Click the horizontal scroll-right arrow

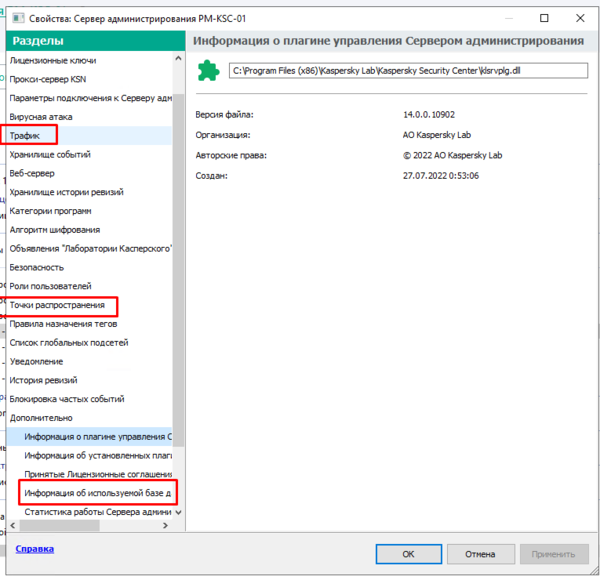pos(165,525)
